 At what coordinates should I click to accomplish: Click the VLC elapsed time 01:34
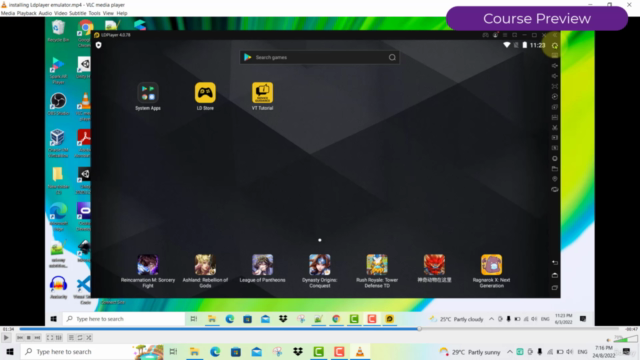click(x=8, y=329)
